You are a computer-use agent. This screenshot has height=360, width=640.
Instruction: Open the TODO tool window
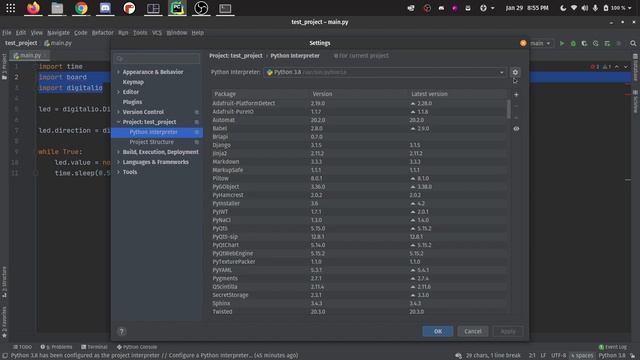pos(22,347)
